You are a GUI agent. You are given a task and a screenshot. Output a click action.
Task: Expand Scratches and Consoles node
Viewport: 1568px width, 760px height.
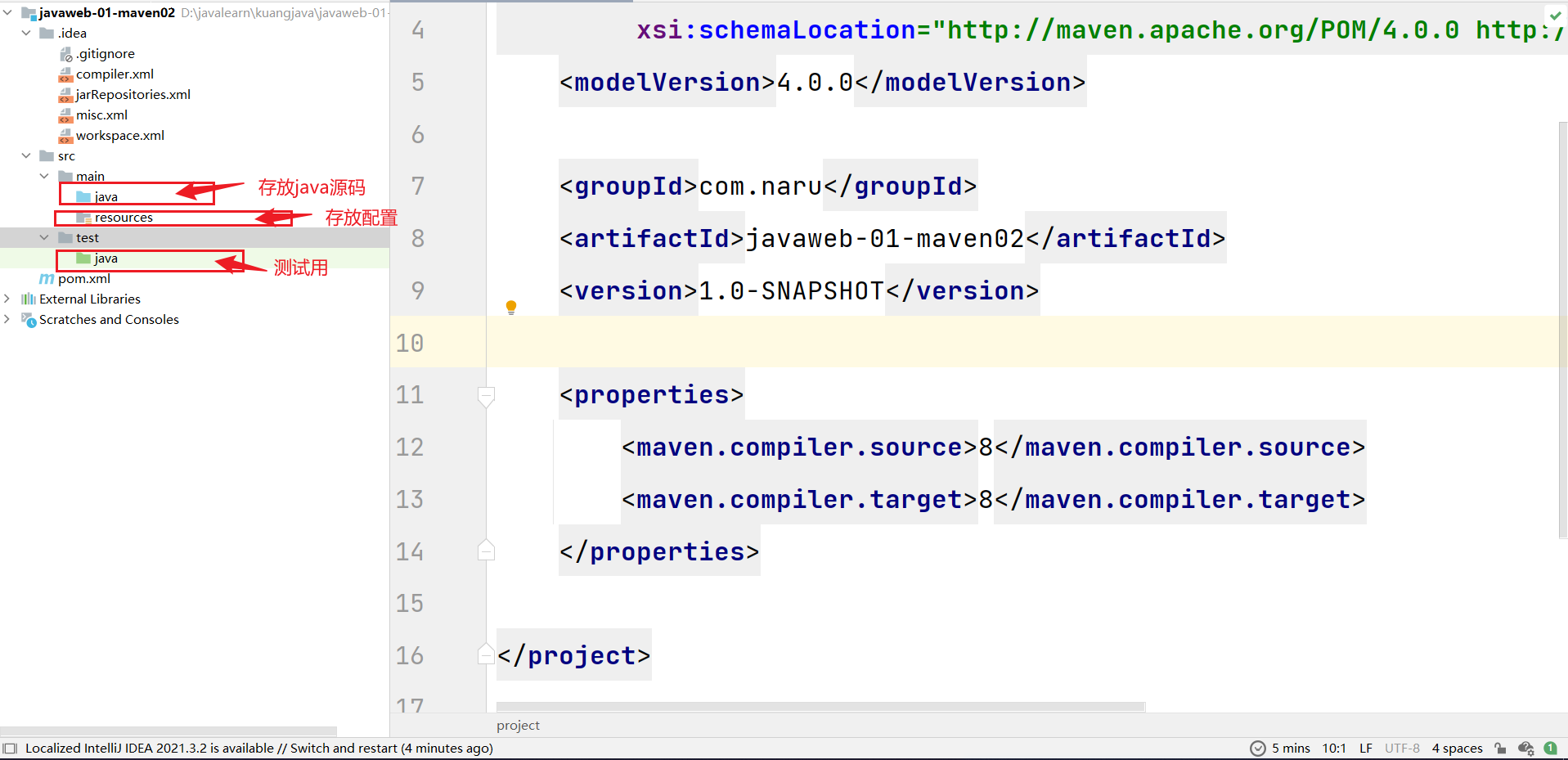click(x=7, y=320)
